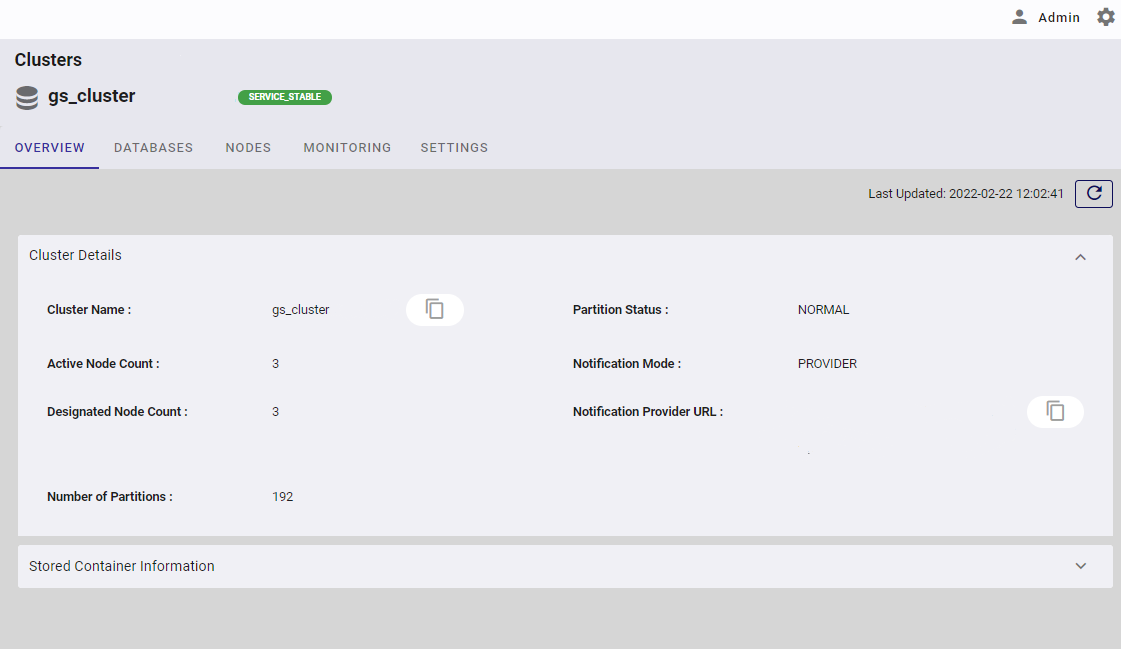Image resolution: width=1121 pixels, height=649 pixels.
Task: Click the Stored Container Information title
Action: point(122,566)
